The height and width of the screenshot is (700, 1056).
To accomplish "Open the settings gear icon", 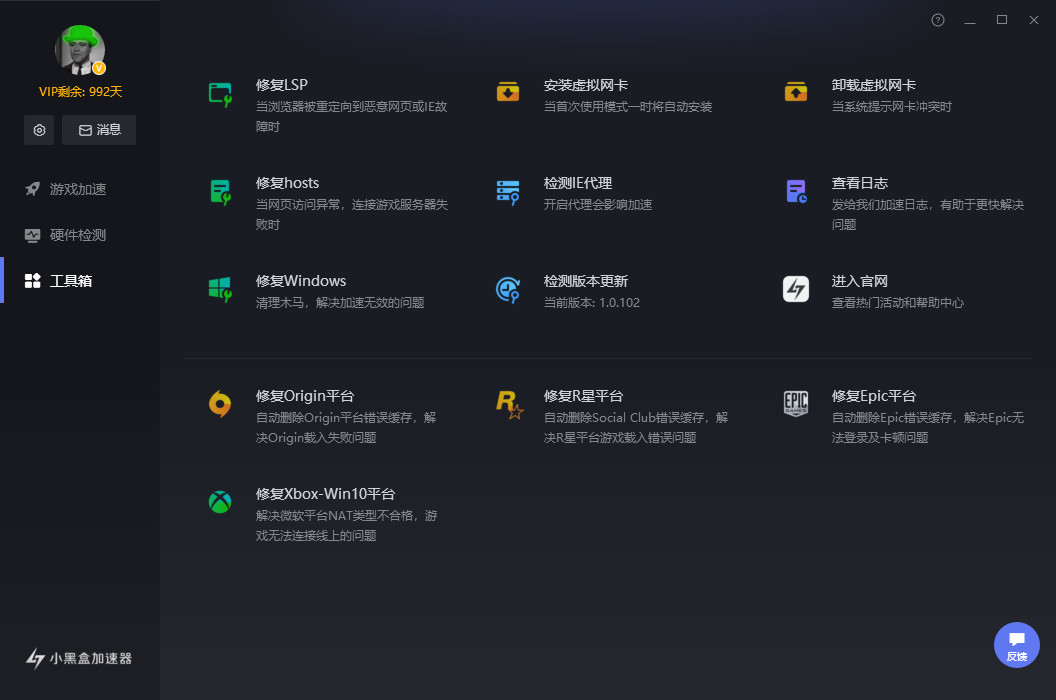I will point(38,130).
